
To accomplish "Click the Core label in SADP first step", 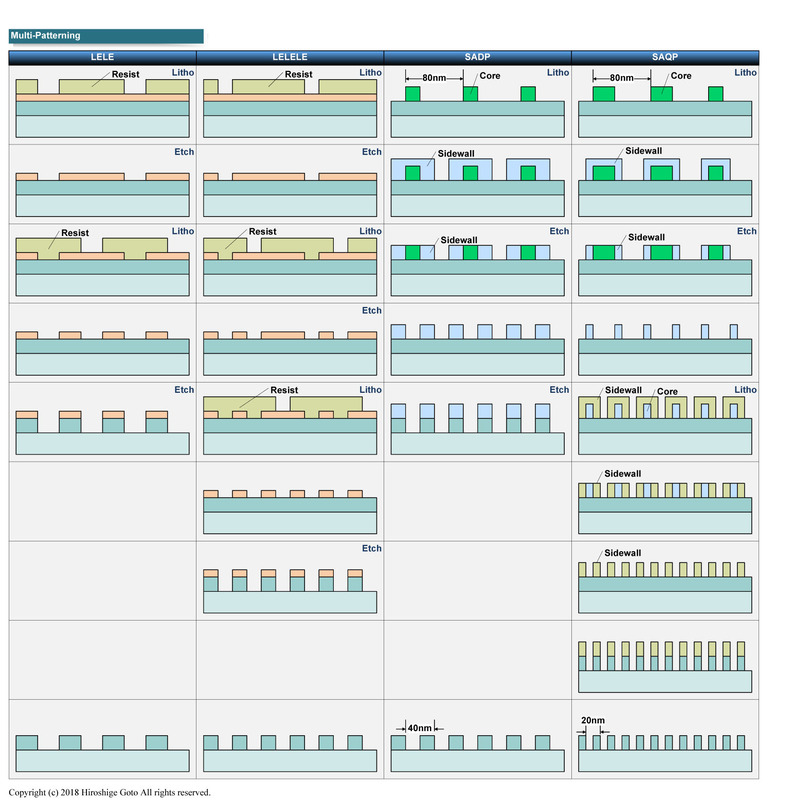I will (x=490, y=76).
